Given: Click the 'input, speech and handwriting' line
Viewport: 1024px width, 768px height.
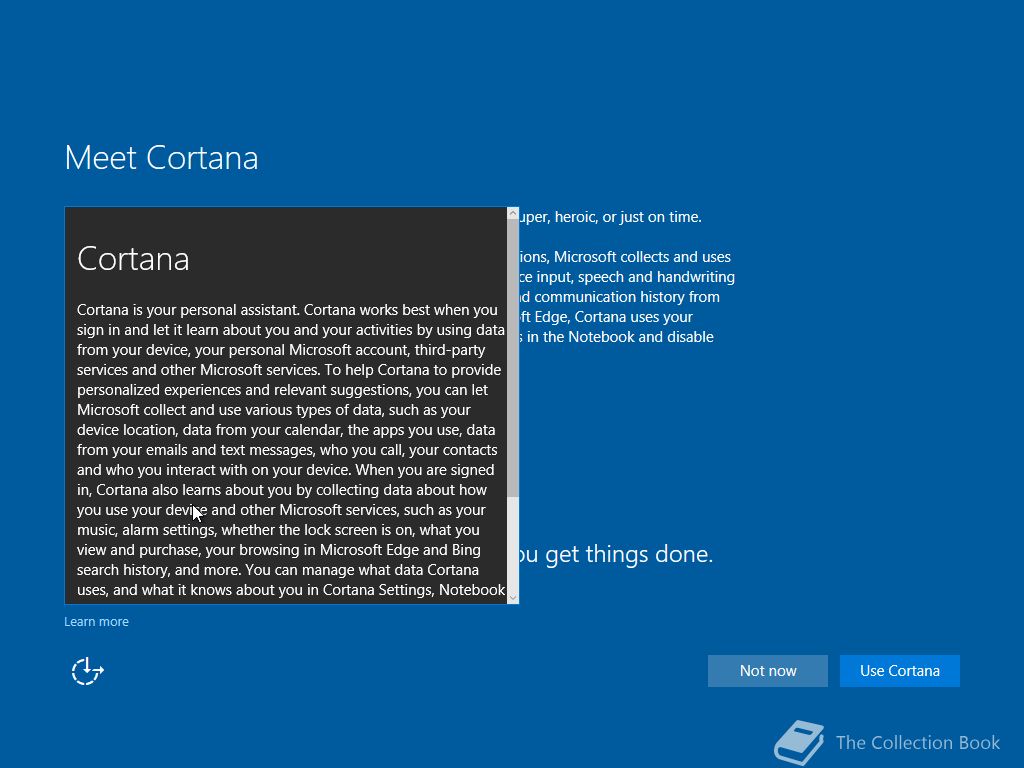Looking at the screenshot, I should tap(635, 277).
